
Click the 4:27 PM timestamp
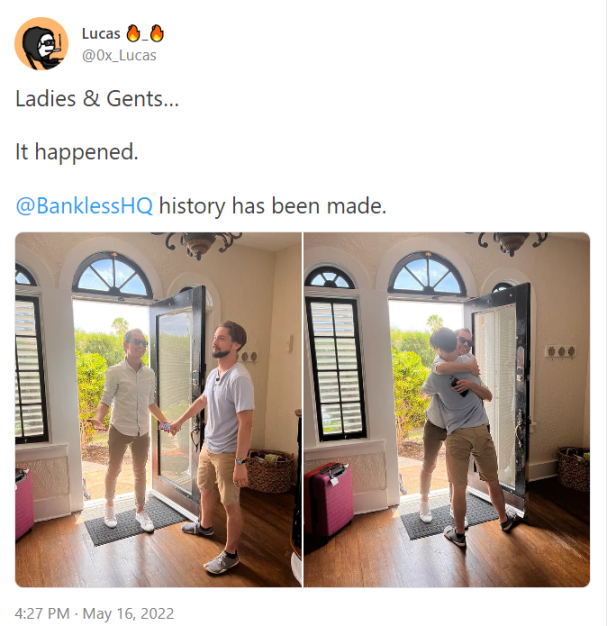42,613
